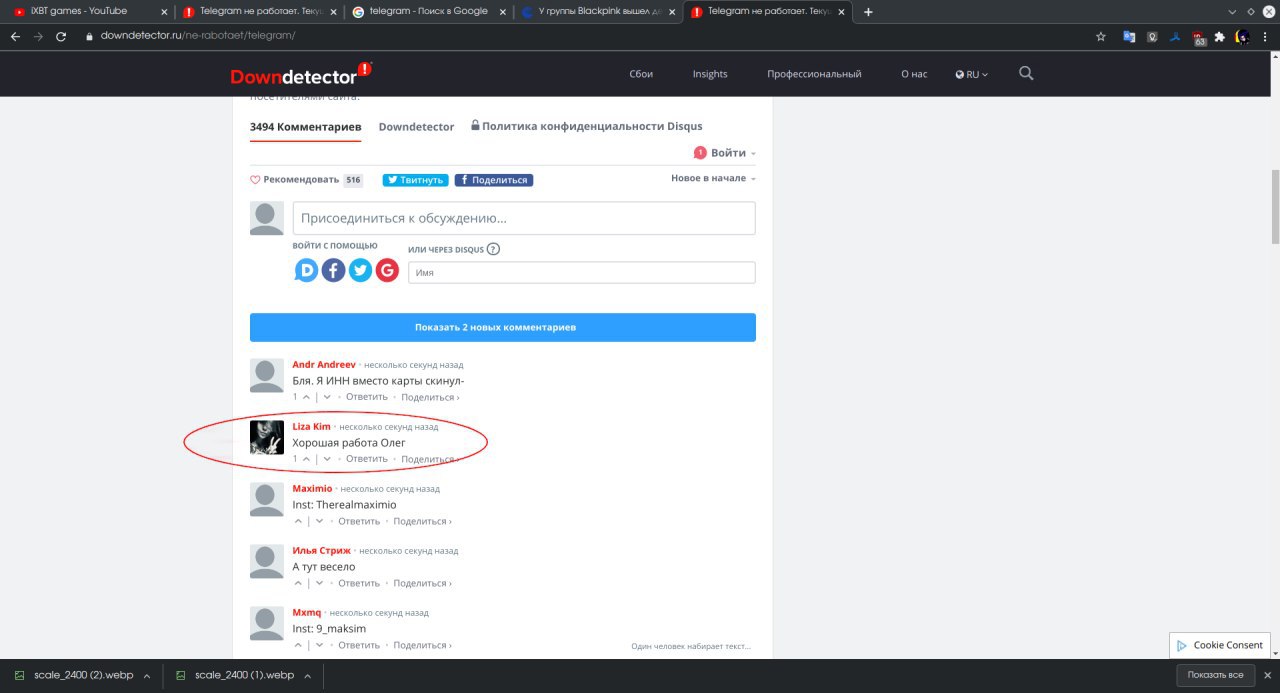The height and width of the screenshot is (693, 1280).
Task: Open Chrome three-dot menu
Action: [1265, 36]
